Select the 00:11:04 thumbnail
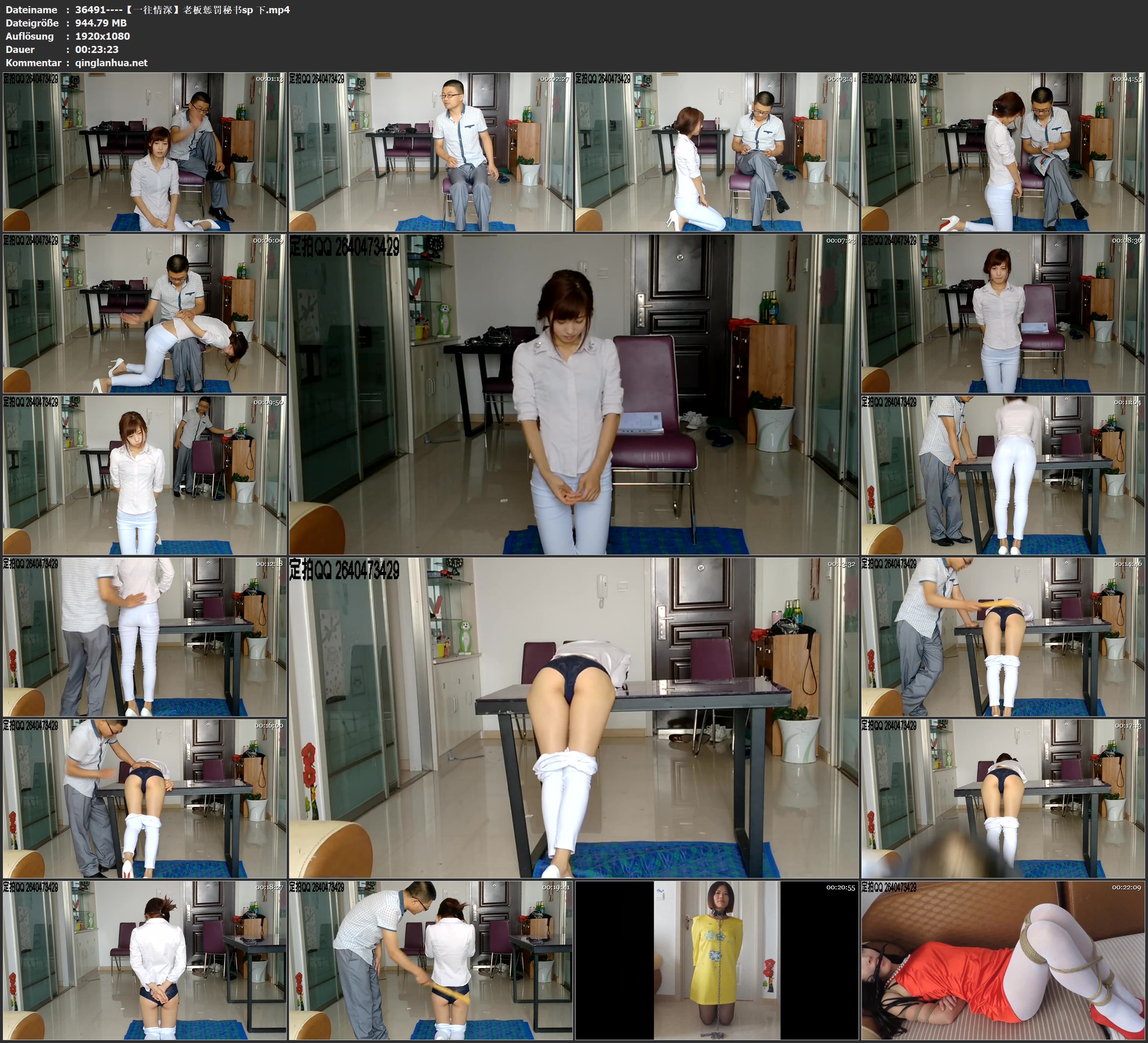 [x=1003, y=475]
